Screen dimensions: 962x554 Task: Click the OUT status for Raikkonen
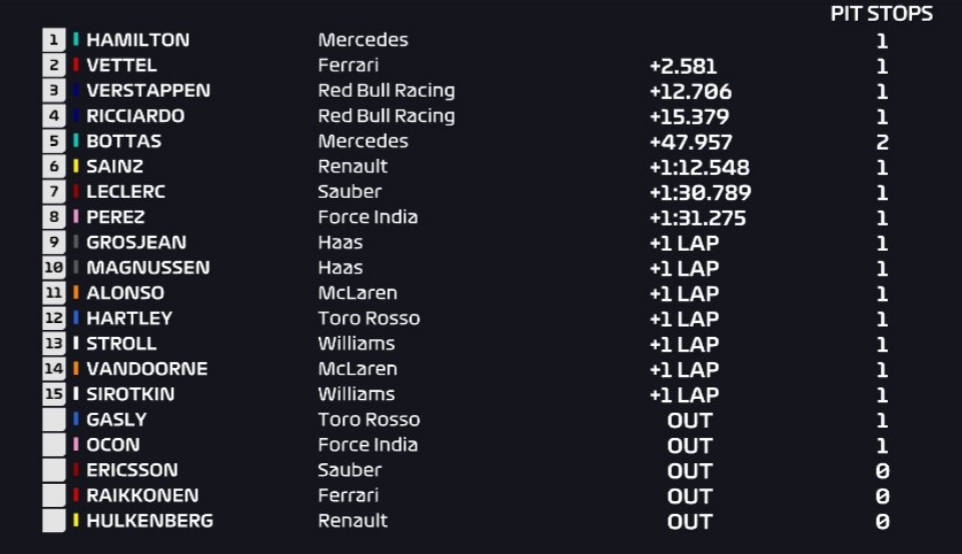690,496
